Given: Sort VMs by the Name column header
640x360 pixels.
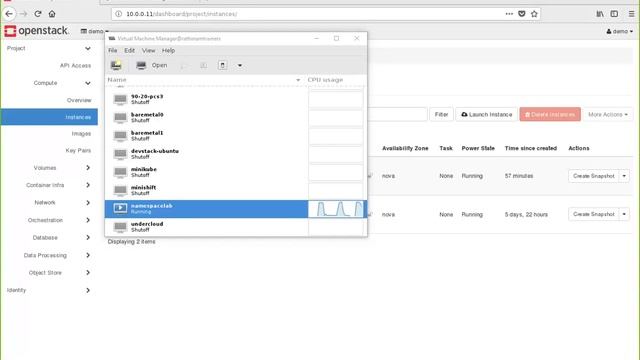Looking at the screenshot, I should click(204, 80).
